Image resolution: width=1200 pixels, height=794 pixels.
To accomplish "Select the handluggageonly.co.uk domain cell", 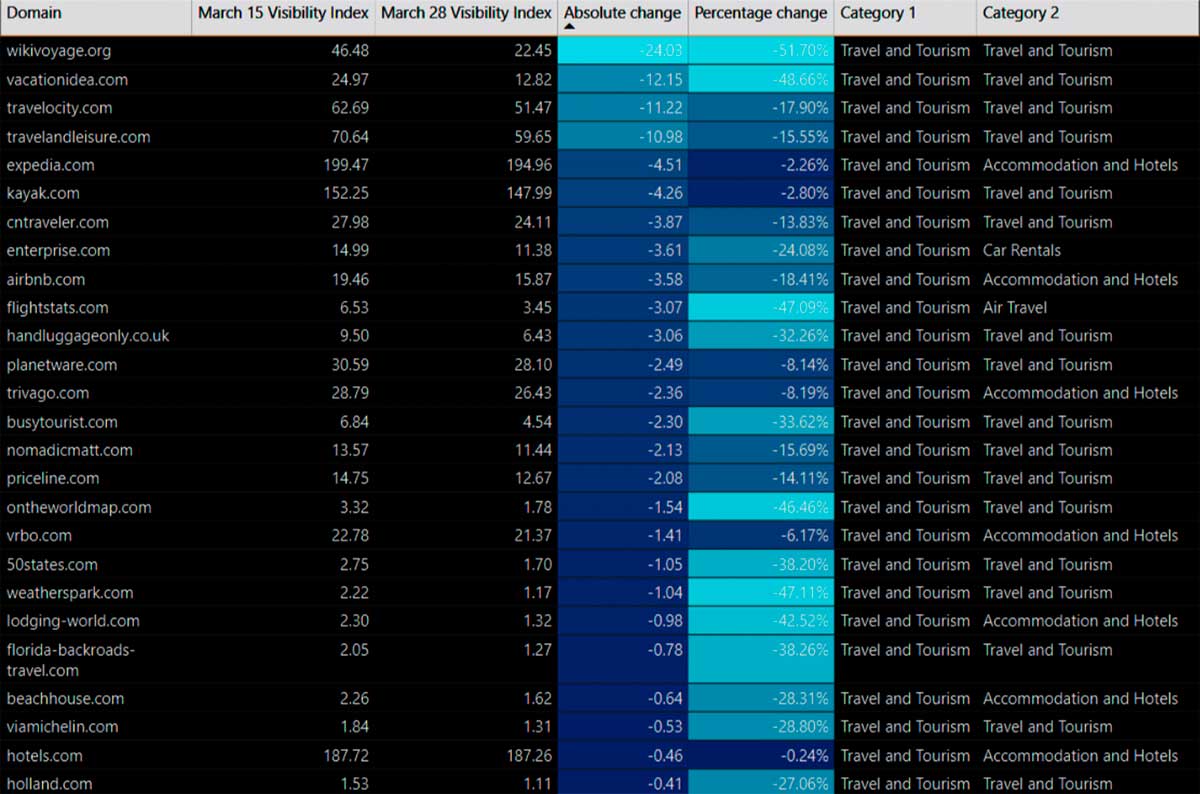I will [95, 336].
